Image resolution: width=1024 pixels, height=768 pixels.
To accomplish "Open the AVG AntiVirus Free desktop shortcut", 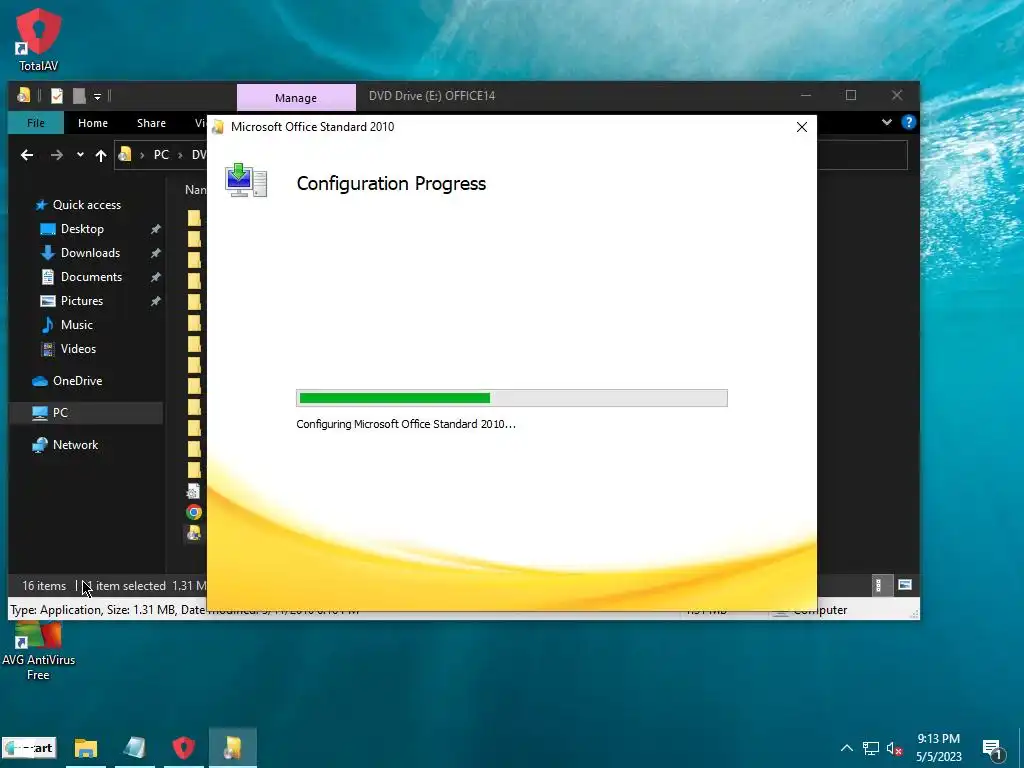I will pyautogui.click(x=38, y=651).
